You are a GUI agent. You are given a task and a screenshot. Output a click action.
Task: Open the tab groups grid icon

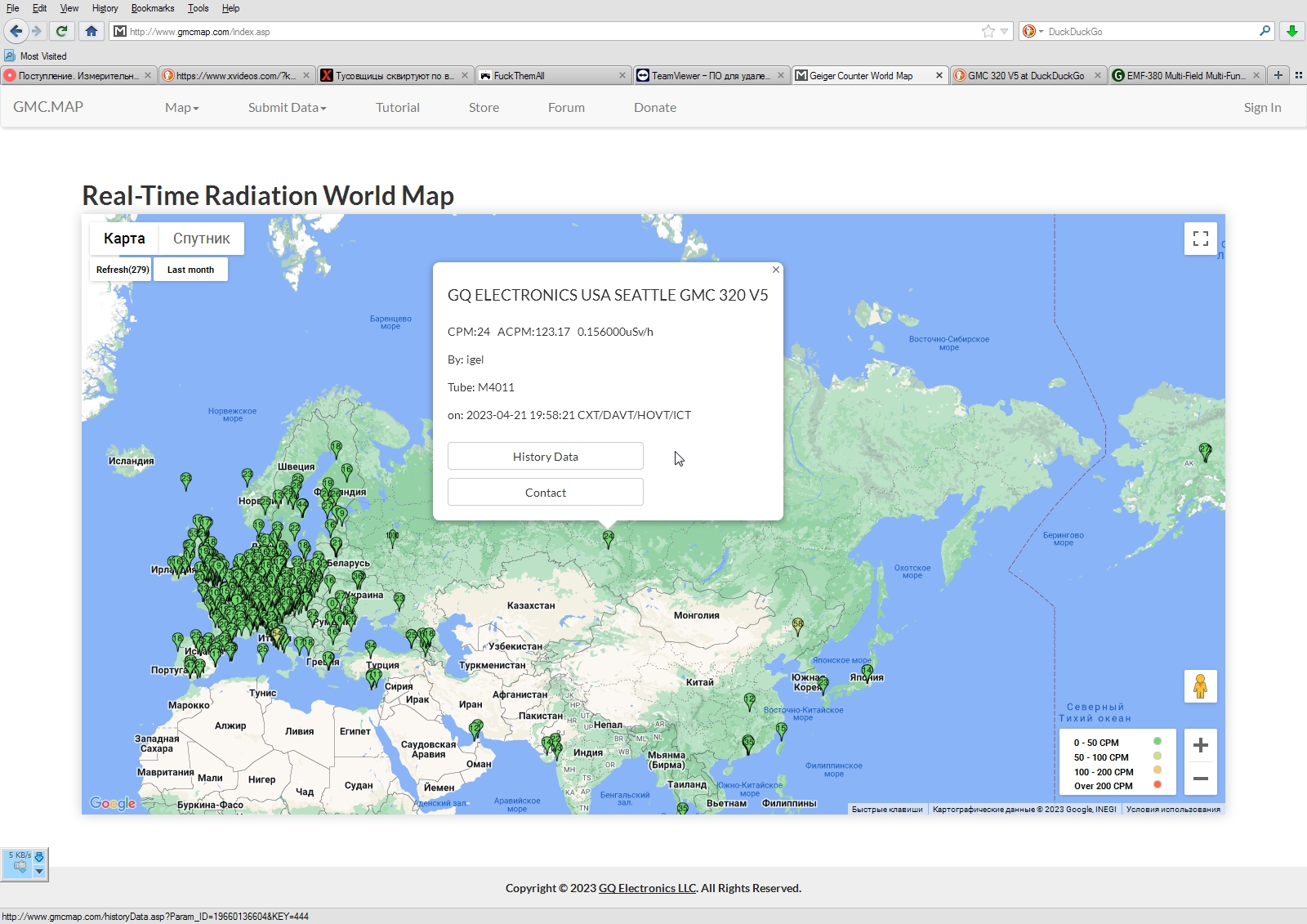[1298, 75]
